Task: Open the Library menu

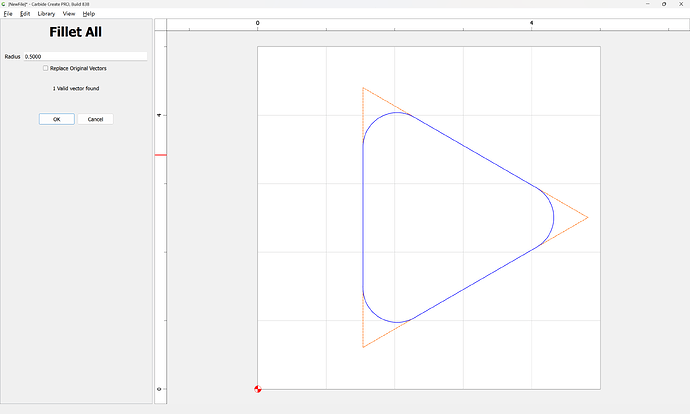Action: [46, 14]
